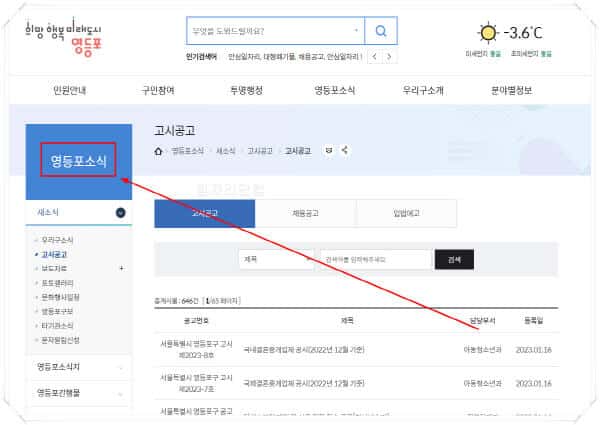The image size is (600, 425).
Task: Open 포토갤러리 in the sidebar
Action: [x=57, y=283]
